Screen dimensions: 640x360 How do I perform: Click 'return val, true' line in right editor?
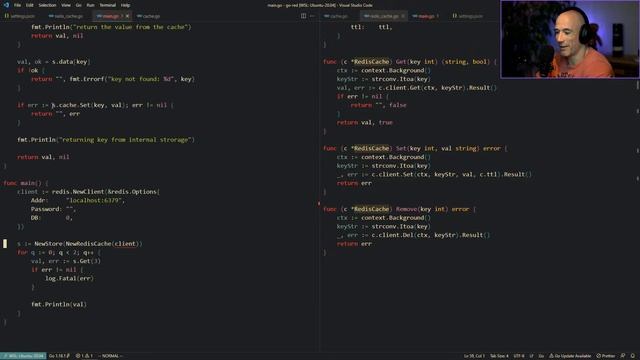click(364, 122)
